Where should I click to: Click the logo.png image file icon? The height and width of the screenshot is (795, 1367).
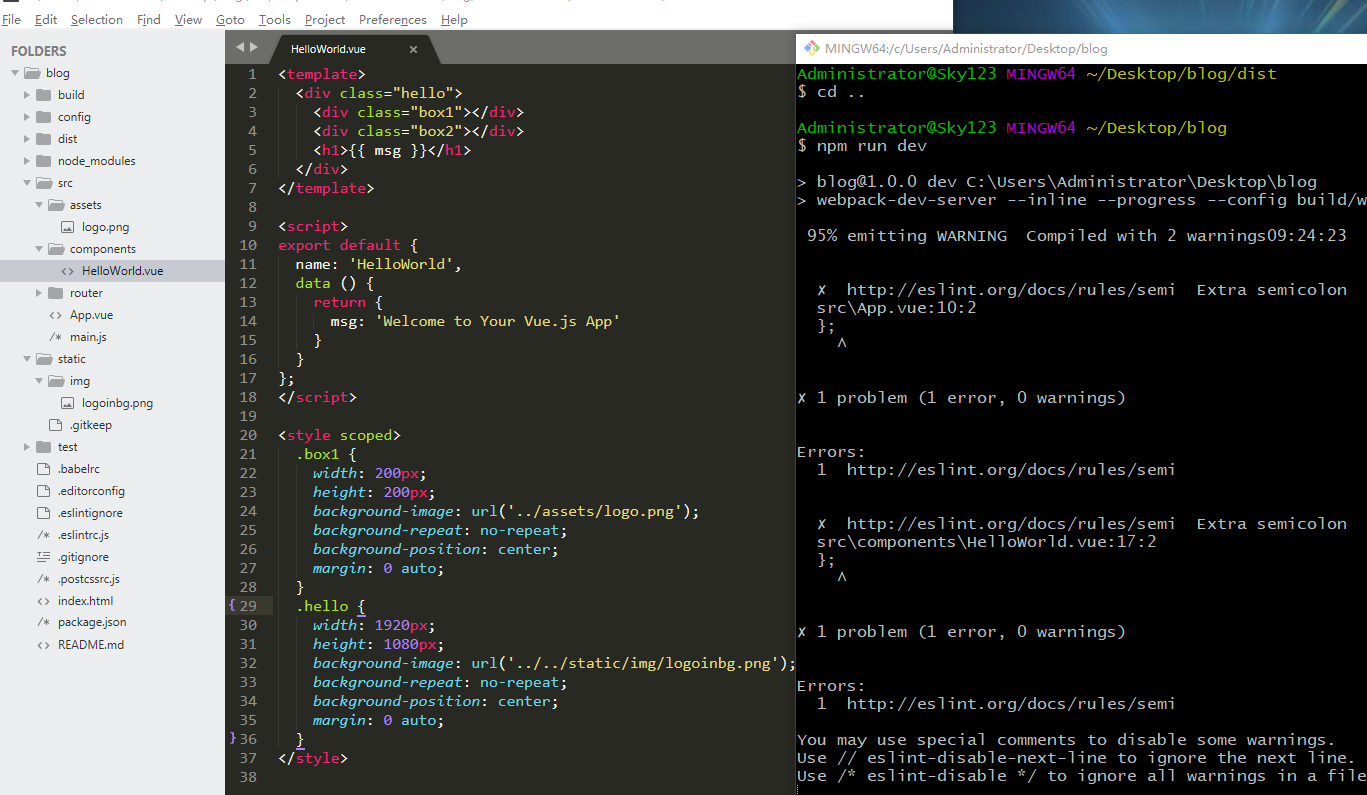68,227
